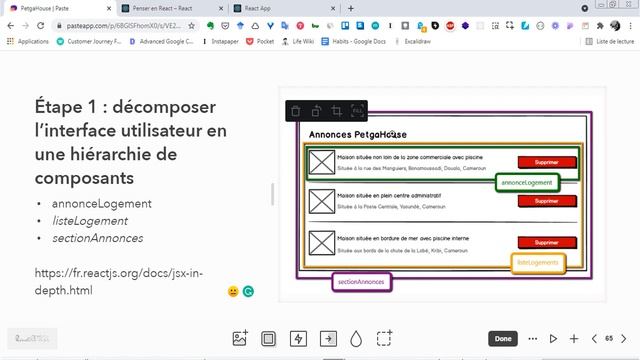The image size is (640, 360).
Task: Click the browser back arrow
Action: tap(11, 26)
